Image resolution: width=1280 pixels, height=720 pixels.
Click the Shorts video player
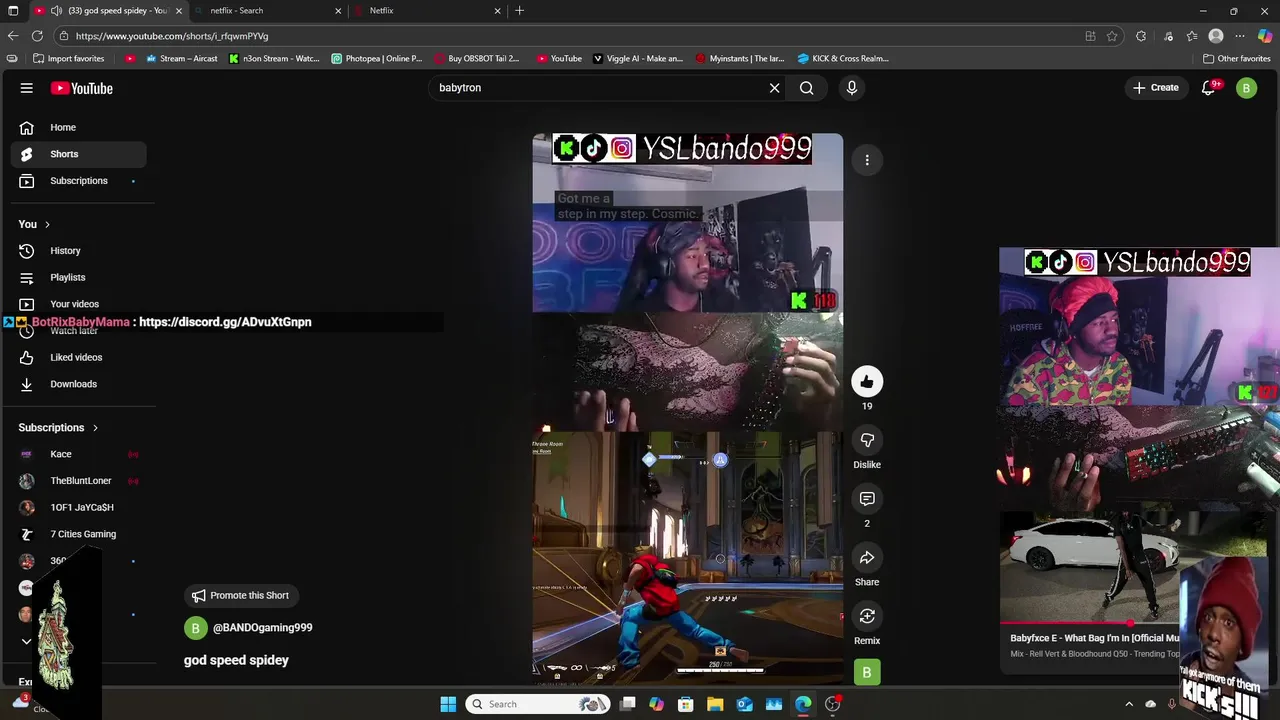point(688,408)
